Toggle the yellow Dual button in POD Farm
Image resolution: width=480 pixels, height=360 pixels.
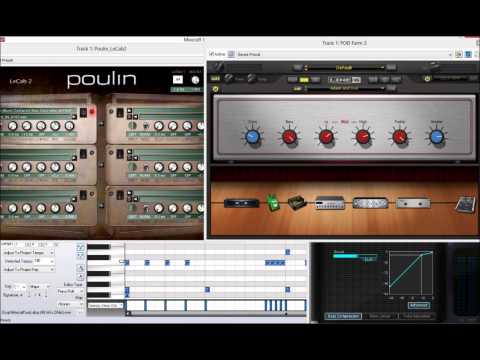coord(215,79)
